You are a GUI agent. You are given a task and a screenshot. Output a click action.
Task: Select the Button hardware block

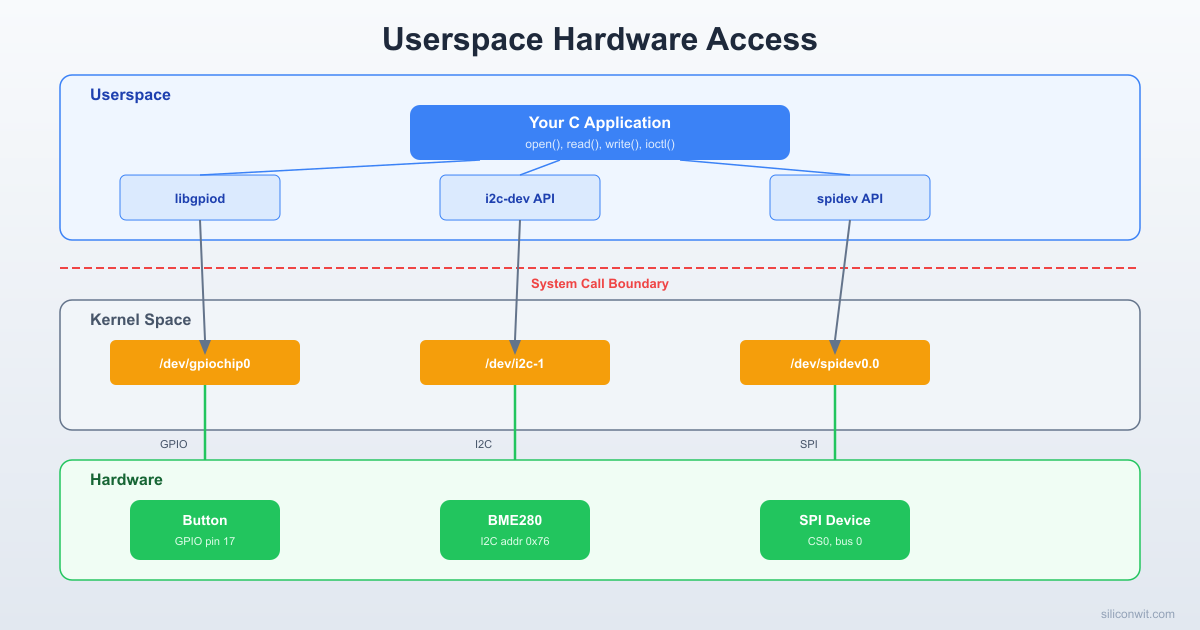pos(204,529)
